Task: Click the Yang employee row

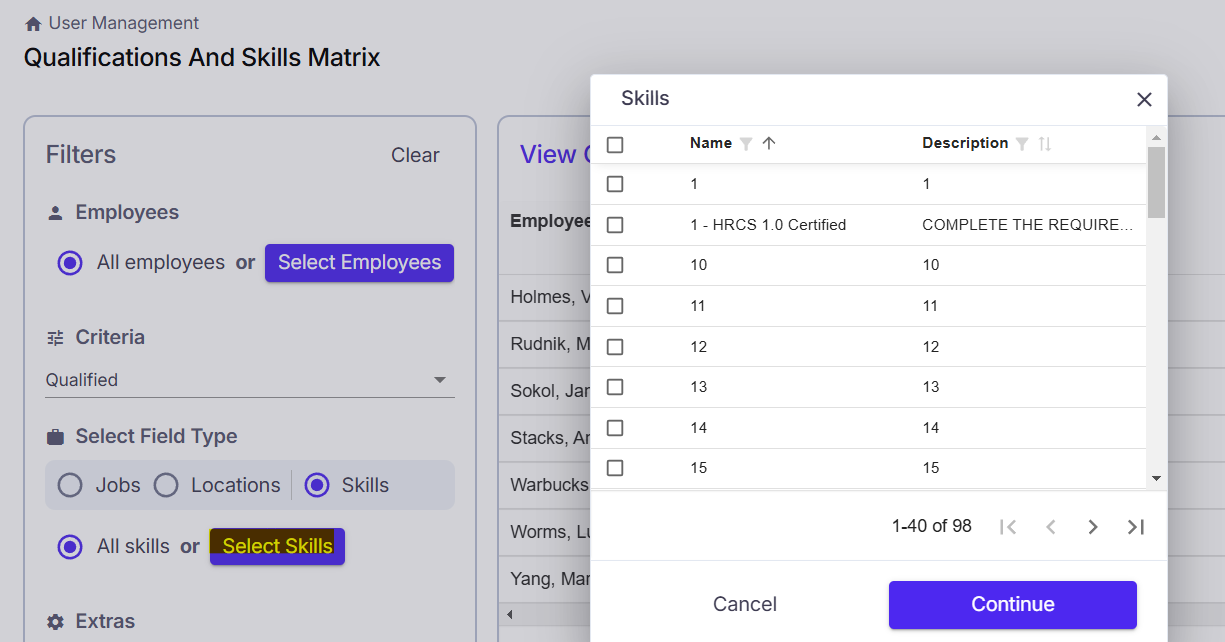Action: tap(545, 579)
